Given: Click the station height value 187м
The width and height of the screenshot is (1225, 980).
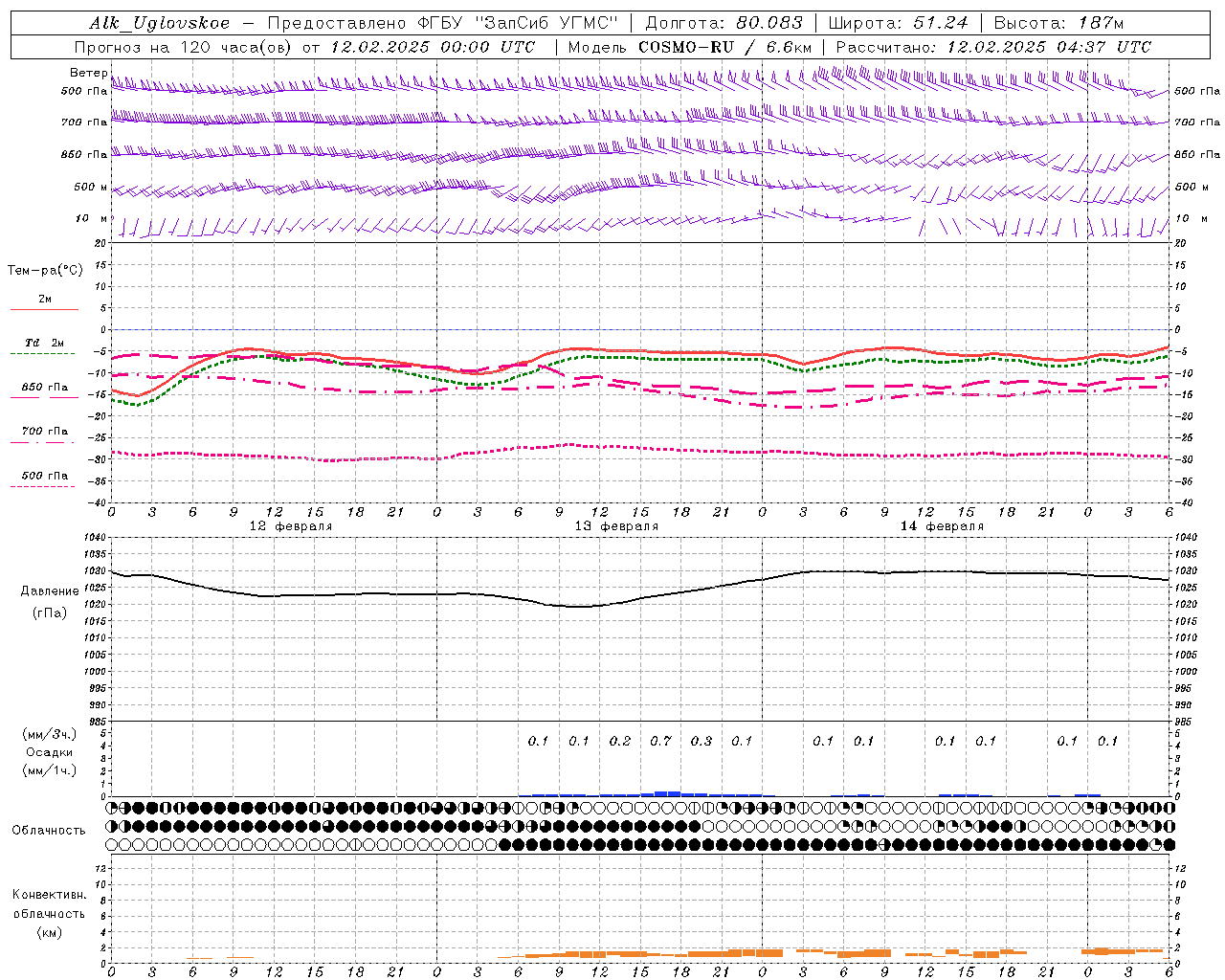Looking at the screenshot, I should click(x=1097, y=23).
